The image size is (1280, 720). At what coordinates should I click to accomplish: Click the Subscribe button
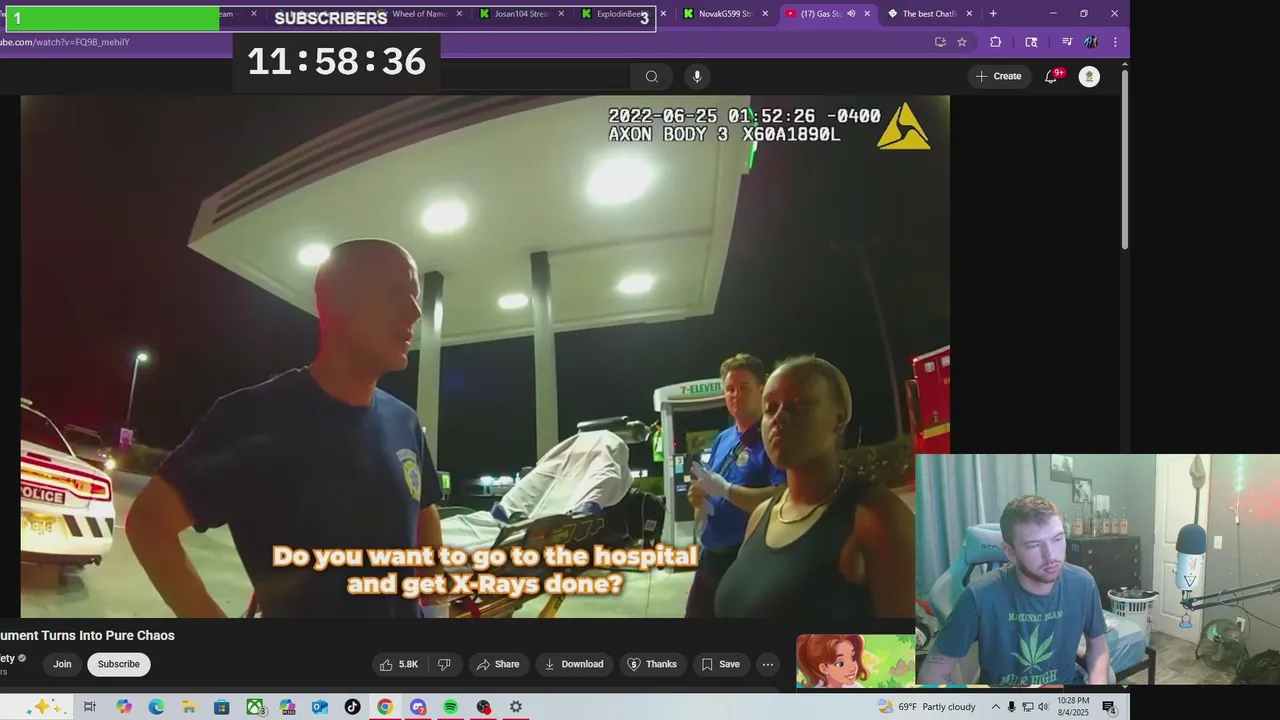[118, 664]
